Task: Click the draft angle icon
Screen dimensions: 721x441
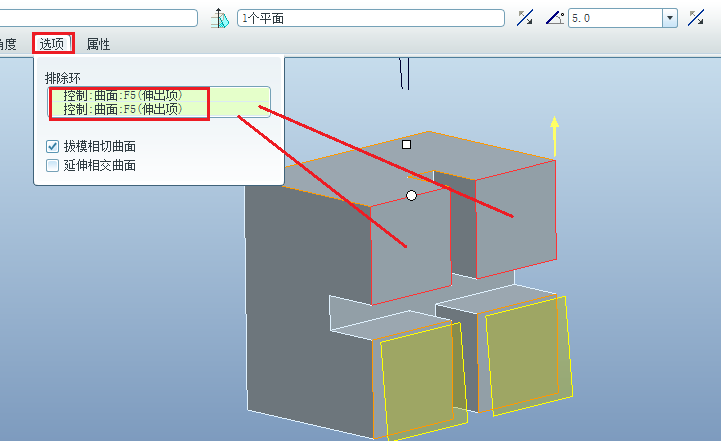Action: click(555, 18)
